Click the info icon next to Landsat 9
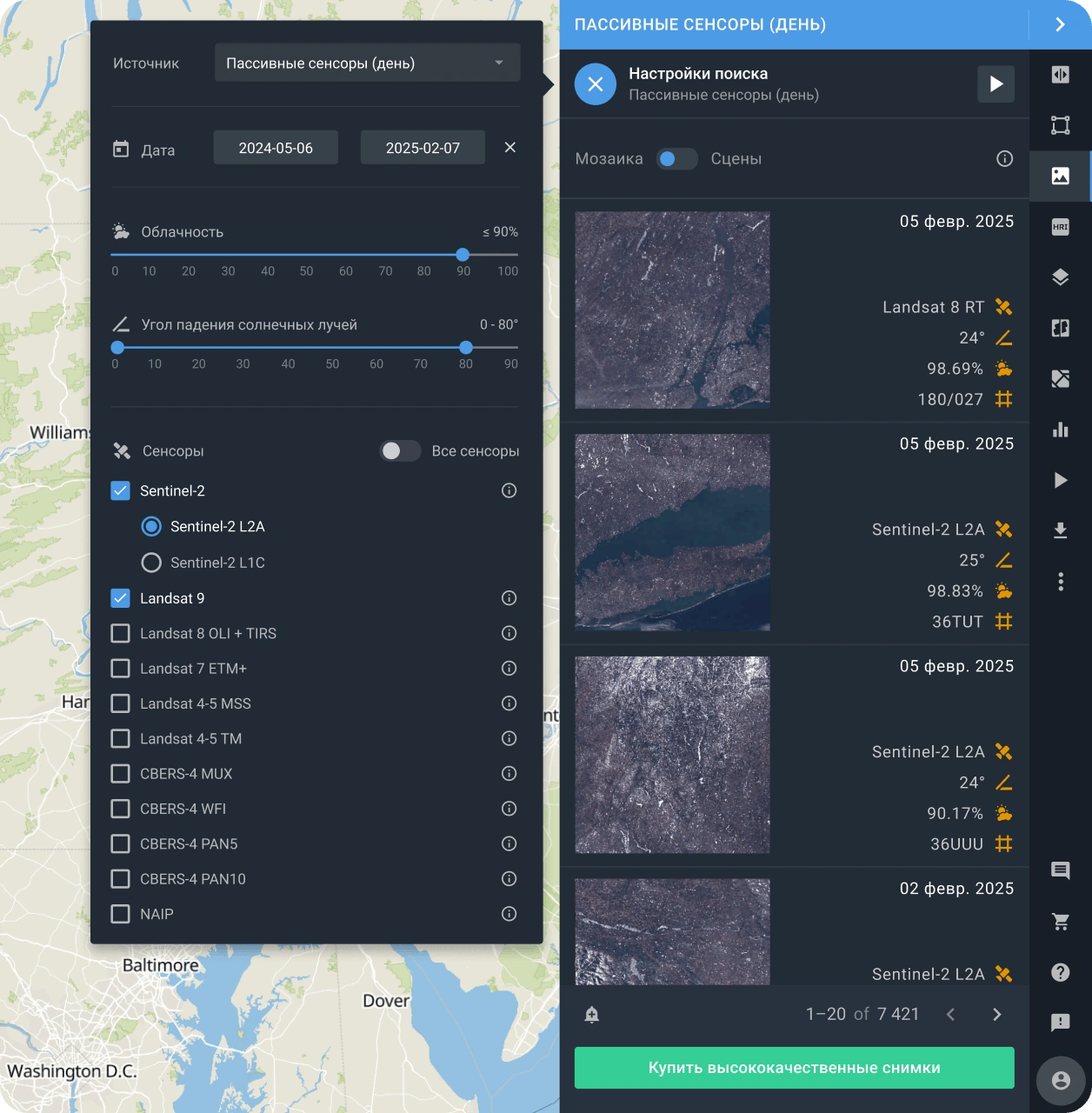This screenshot has height=1113, width=1092. (x=509, y=598)
